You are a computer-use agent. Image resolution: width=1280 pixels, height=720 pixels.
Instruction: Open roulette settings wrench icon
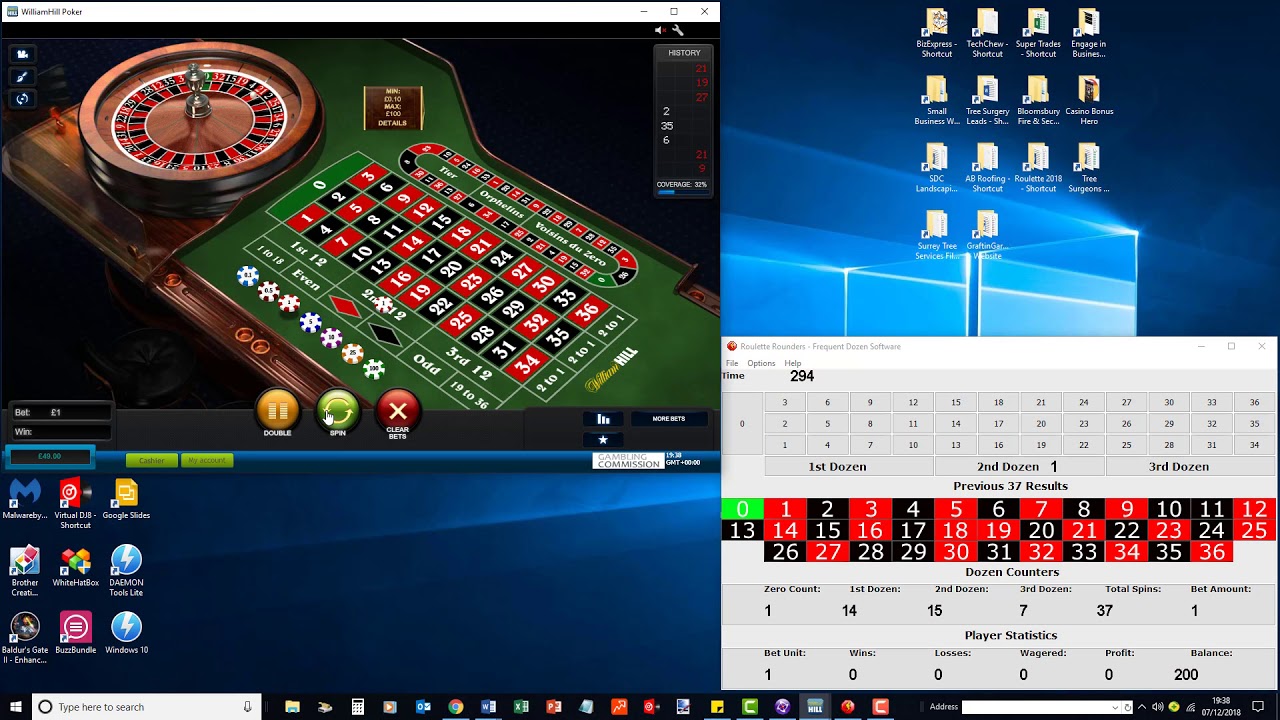click(x=678, y=30)
